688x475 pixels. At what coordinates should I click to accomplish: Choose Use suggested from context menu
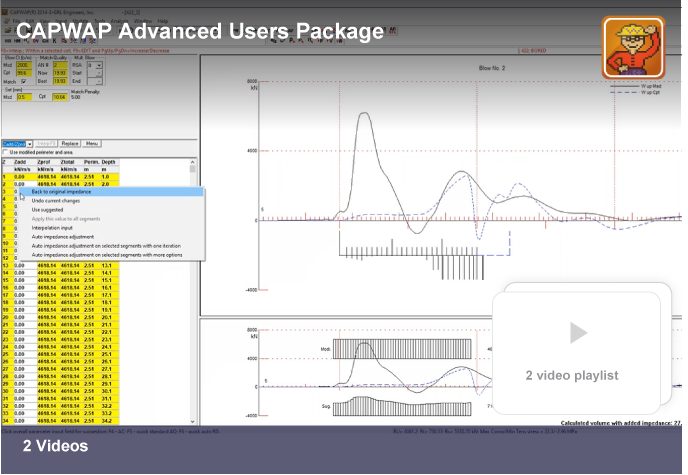coord(111,210)
